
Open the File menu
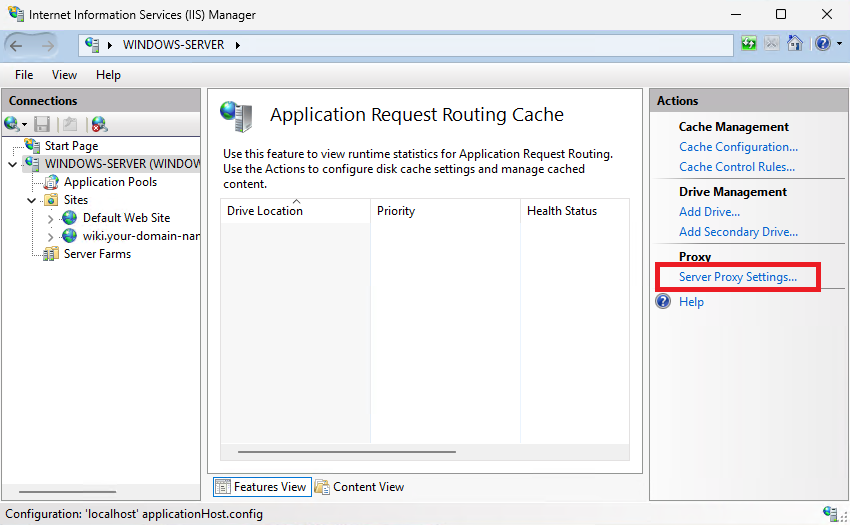[24, 75]
